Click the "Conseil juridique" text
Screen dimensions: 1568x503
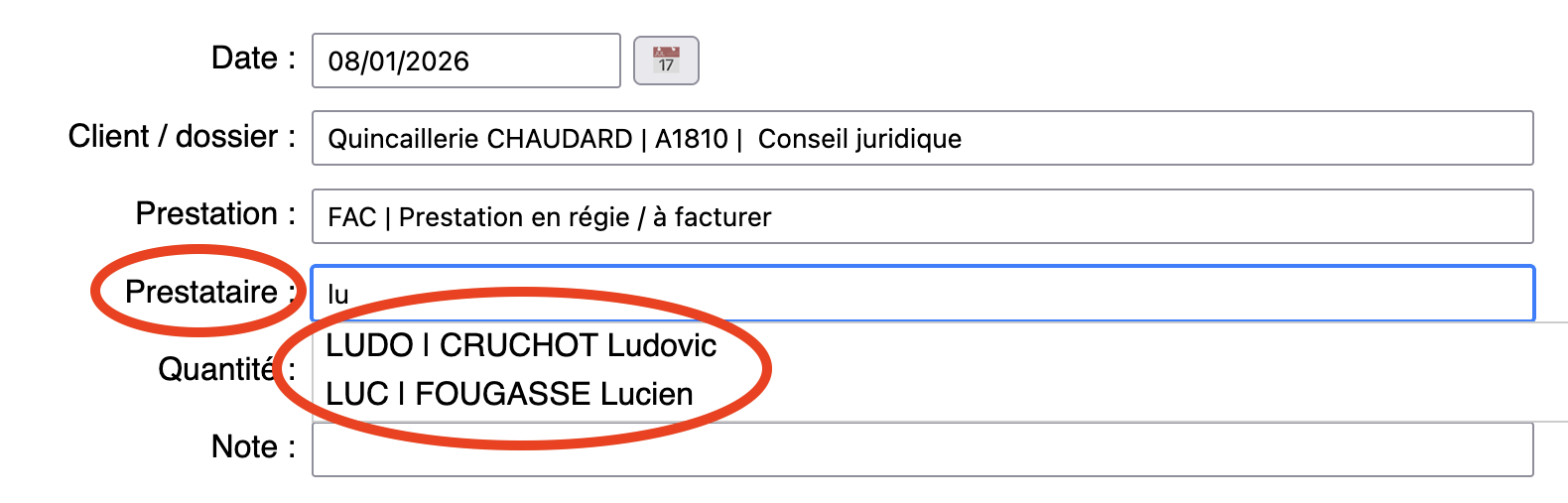click(859, 139)
